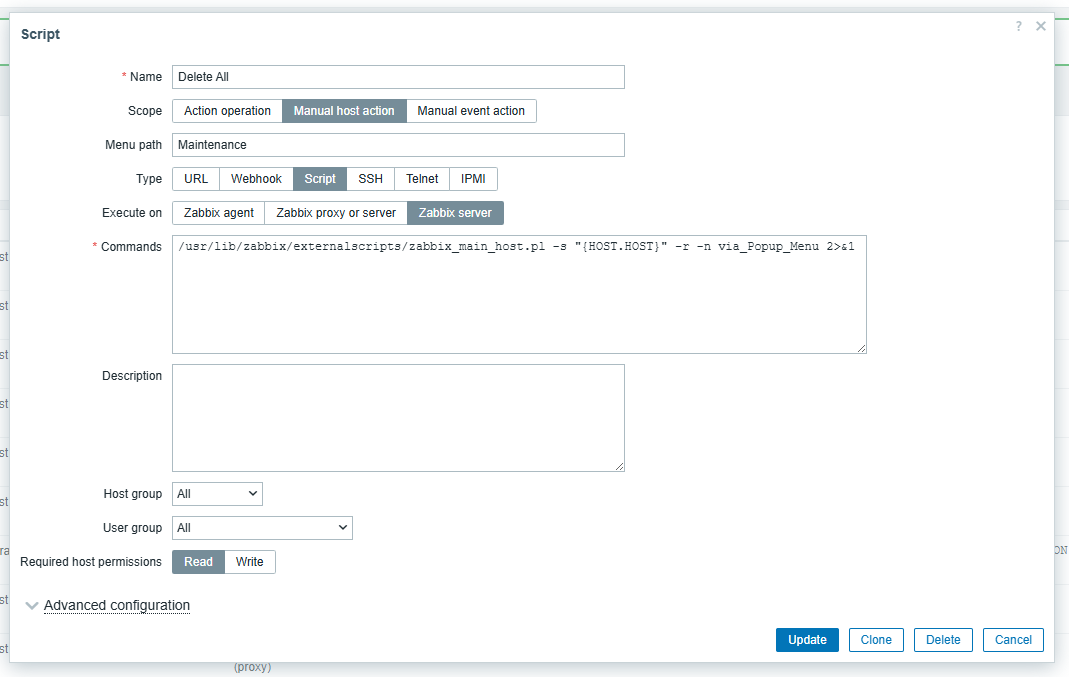Select Action operation scope
Viewport: 1069px width, 677px height.
pos(227,111)
